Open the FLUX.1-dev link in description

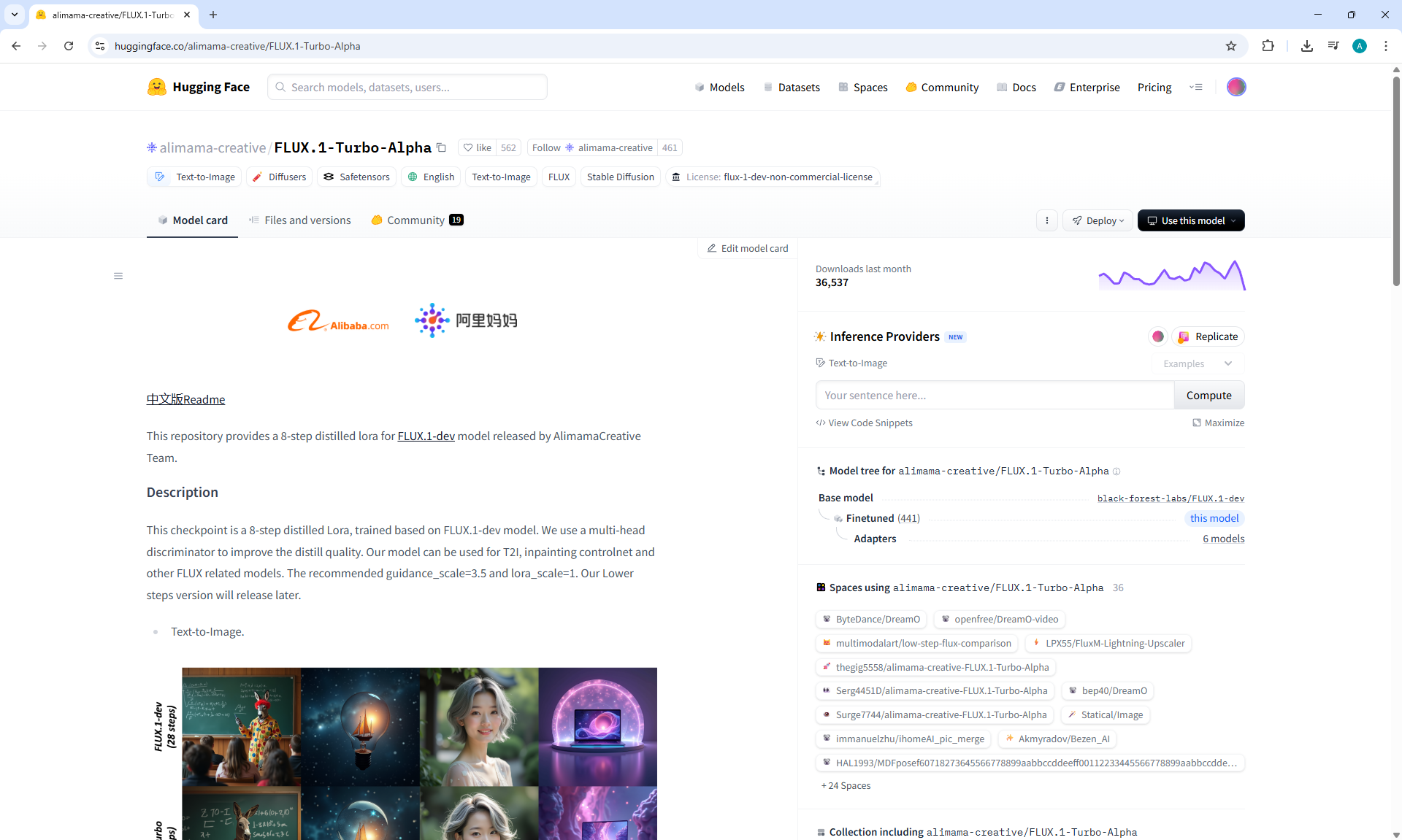coord(426,436)
